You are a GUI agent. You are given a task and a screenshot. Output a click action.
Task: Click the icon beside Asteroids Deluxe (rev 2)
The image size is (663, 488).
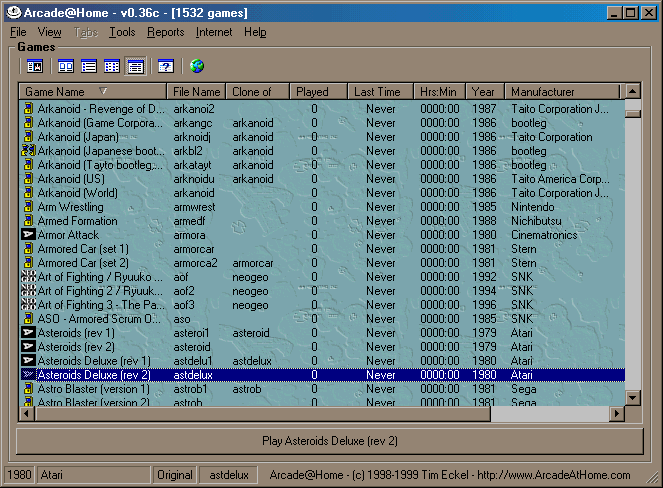pos(28,374)
